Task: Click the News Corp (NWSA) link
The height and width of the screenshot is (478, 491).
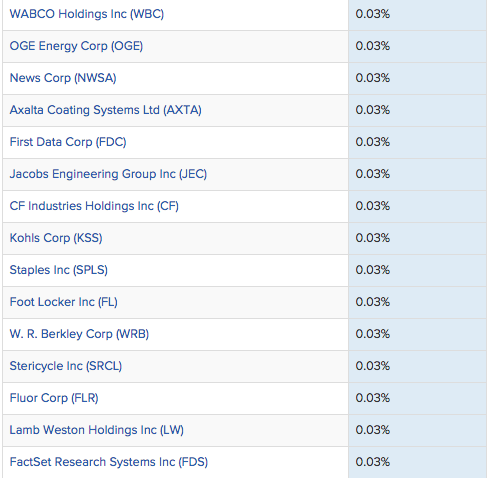Action: click(x=63, y=78)
